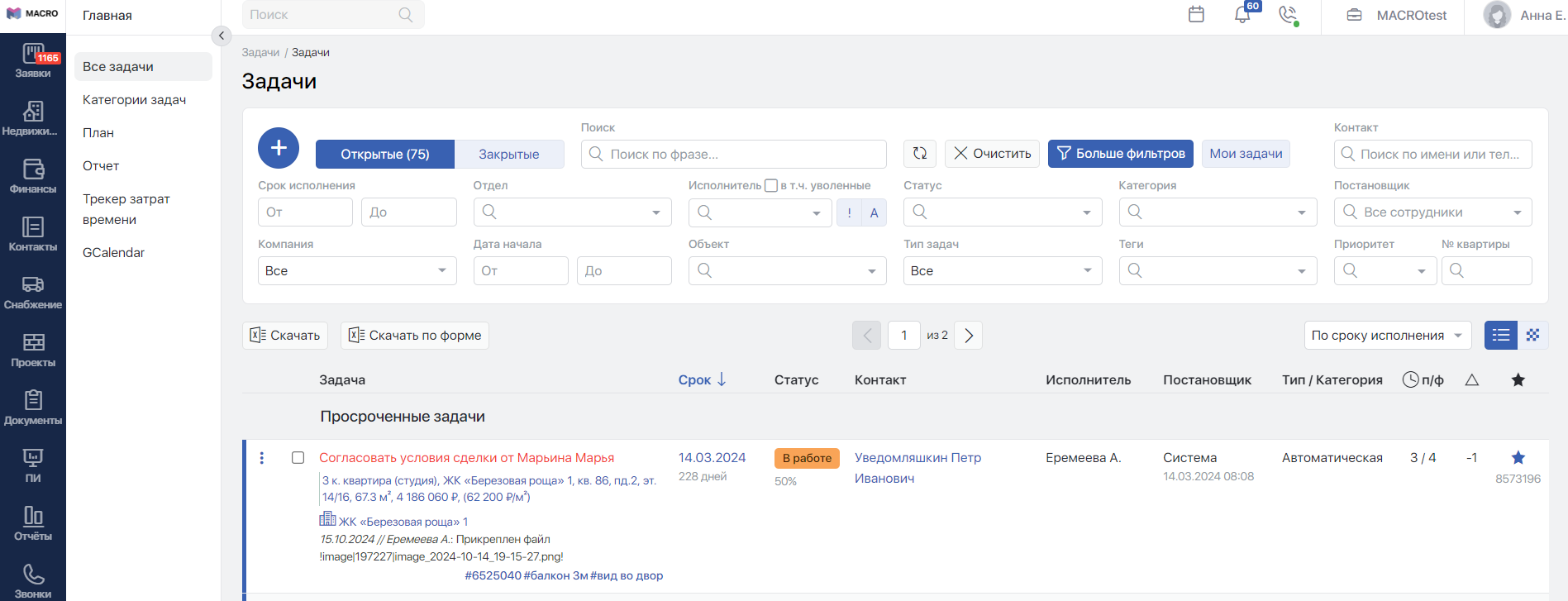
Task: Select the checkbox for Согласовать условия task
Action: [x=298, y=458]
